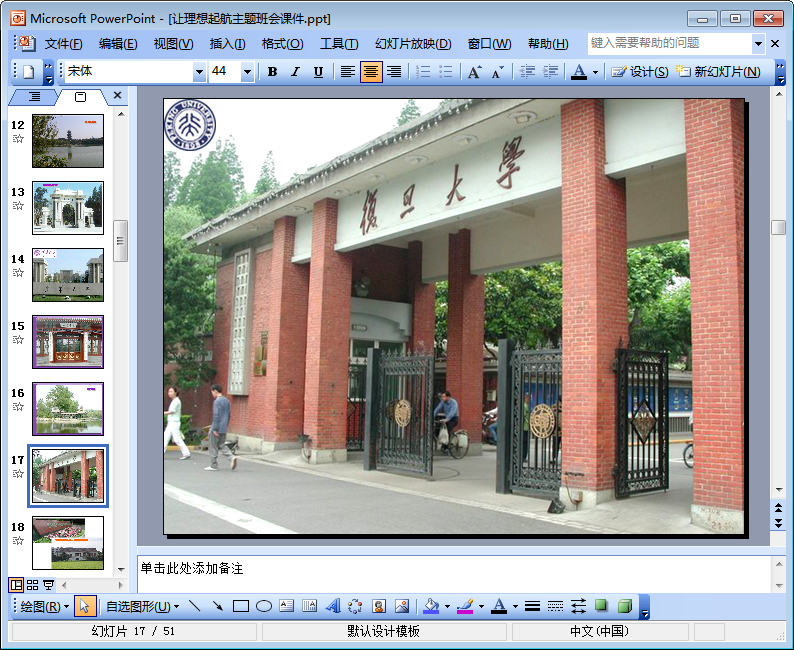Align text right
This screenshot has width=794, height=650.
pos(394,72)
